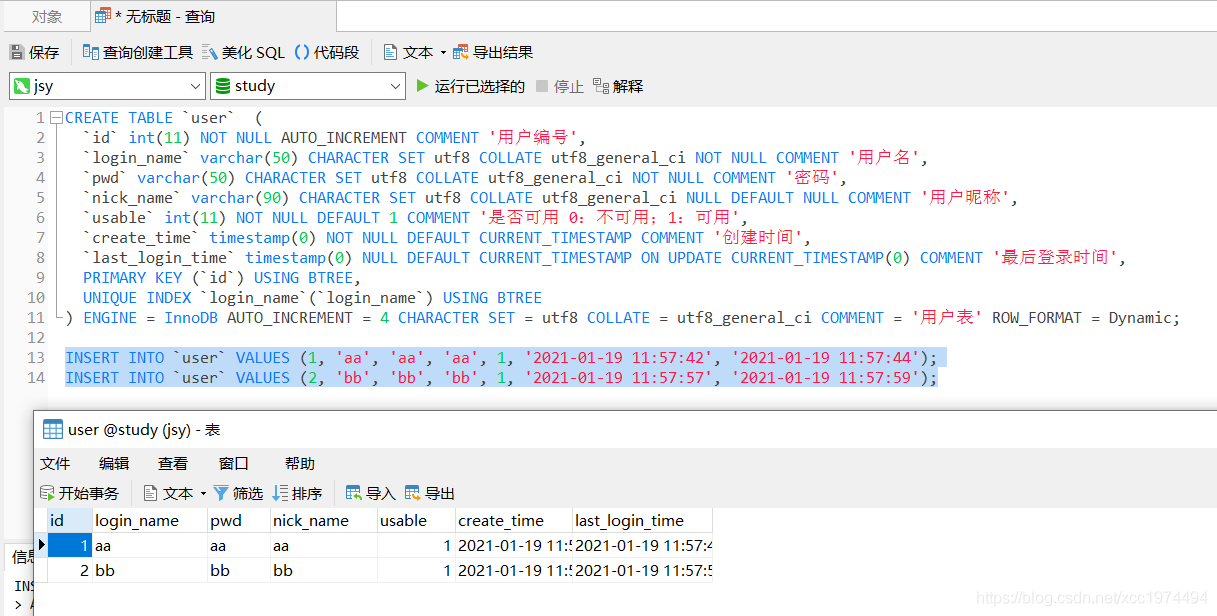Screen dimensions: 1217x616
Task: Click the Explain (解释) button
Action: (x=617, y=86)
